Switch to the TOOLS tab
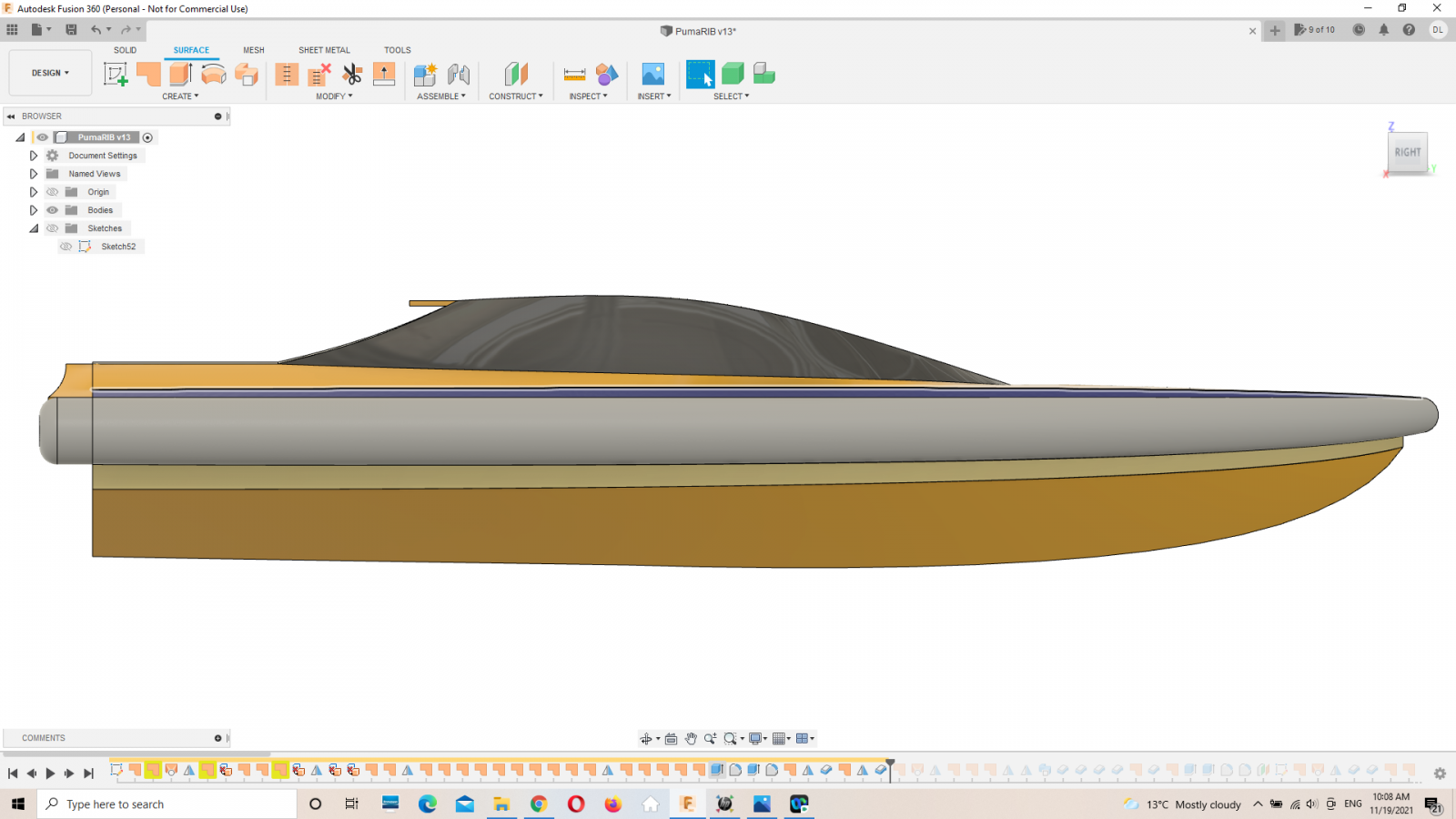The image size is (1456, 819). [x=398, y=50]
